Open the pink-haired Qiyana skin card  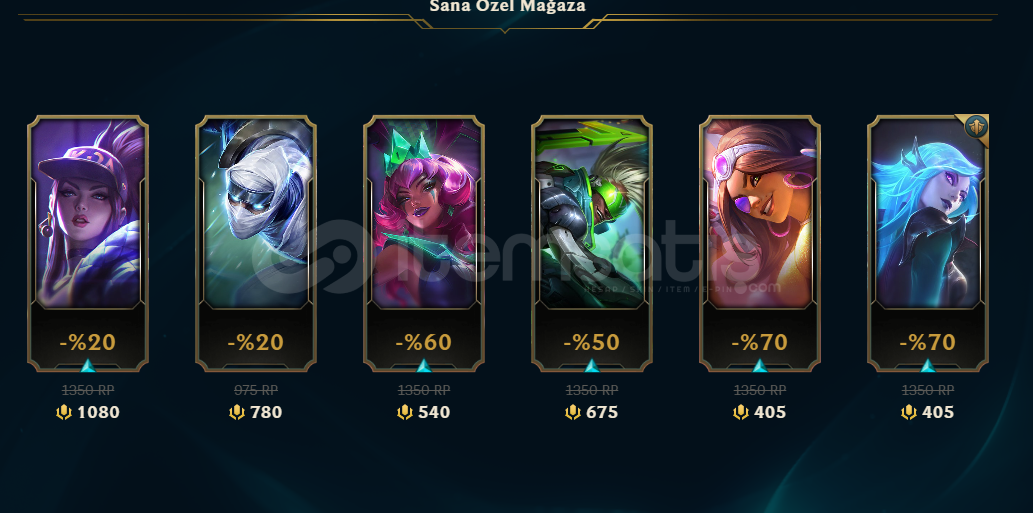click(424, 243)
